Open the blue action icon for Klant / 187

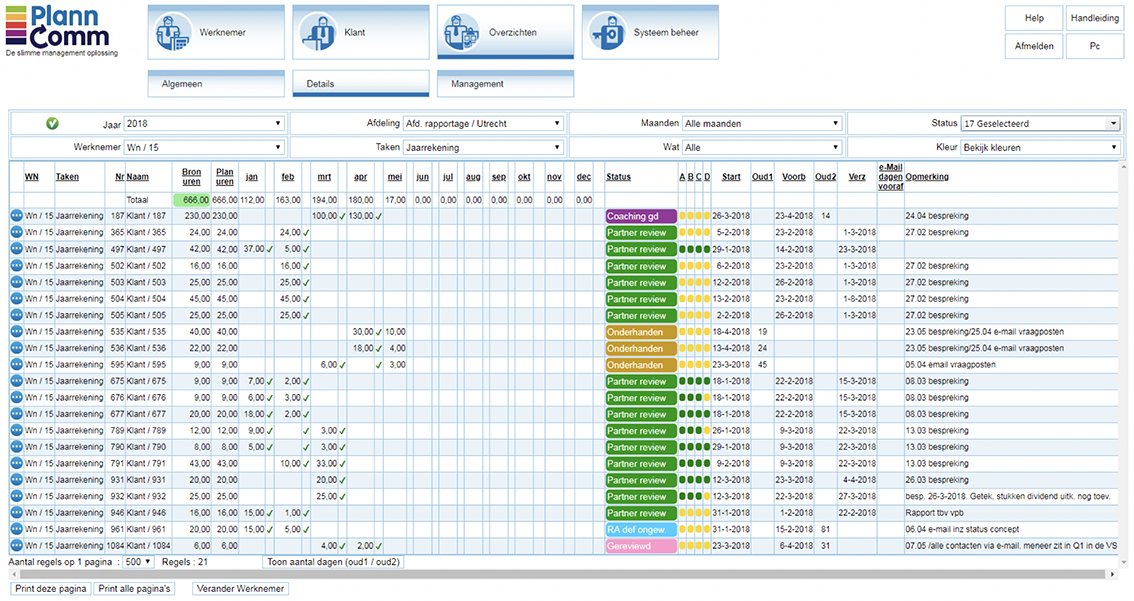16,216
